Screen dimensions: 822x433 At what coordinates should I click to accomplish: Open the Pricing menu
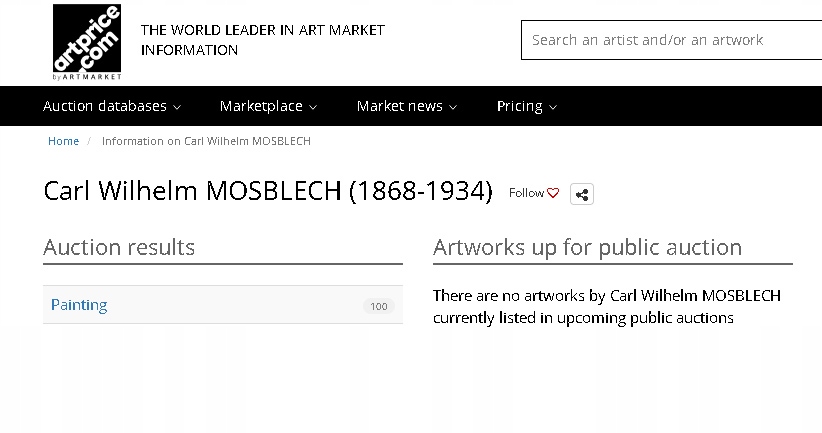point(520,106)
